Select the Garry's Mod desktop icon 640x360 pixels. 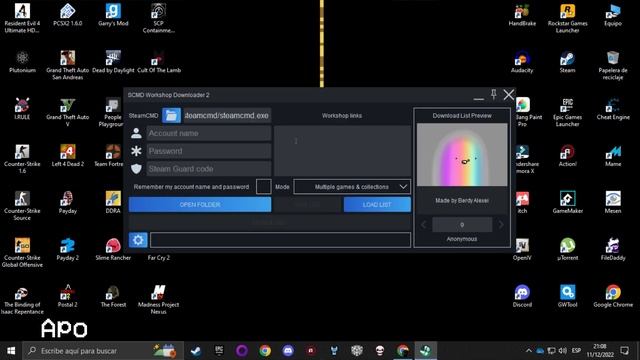pyautogui.click(x=113, y=15)
